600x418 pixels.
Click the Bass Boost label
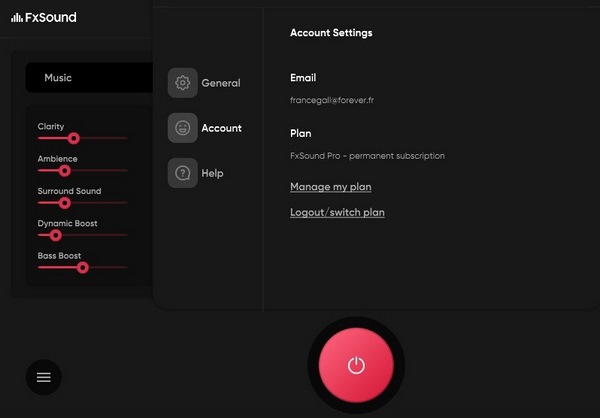(59, 256)
